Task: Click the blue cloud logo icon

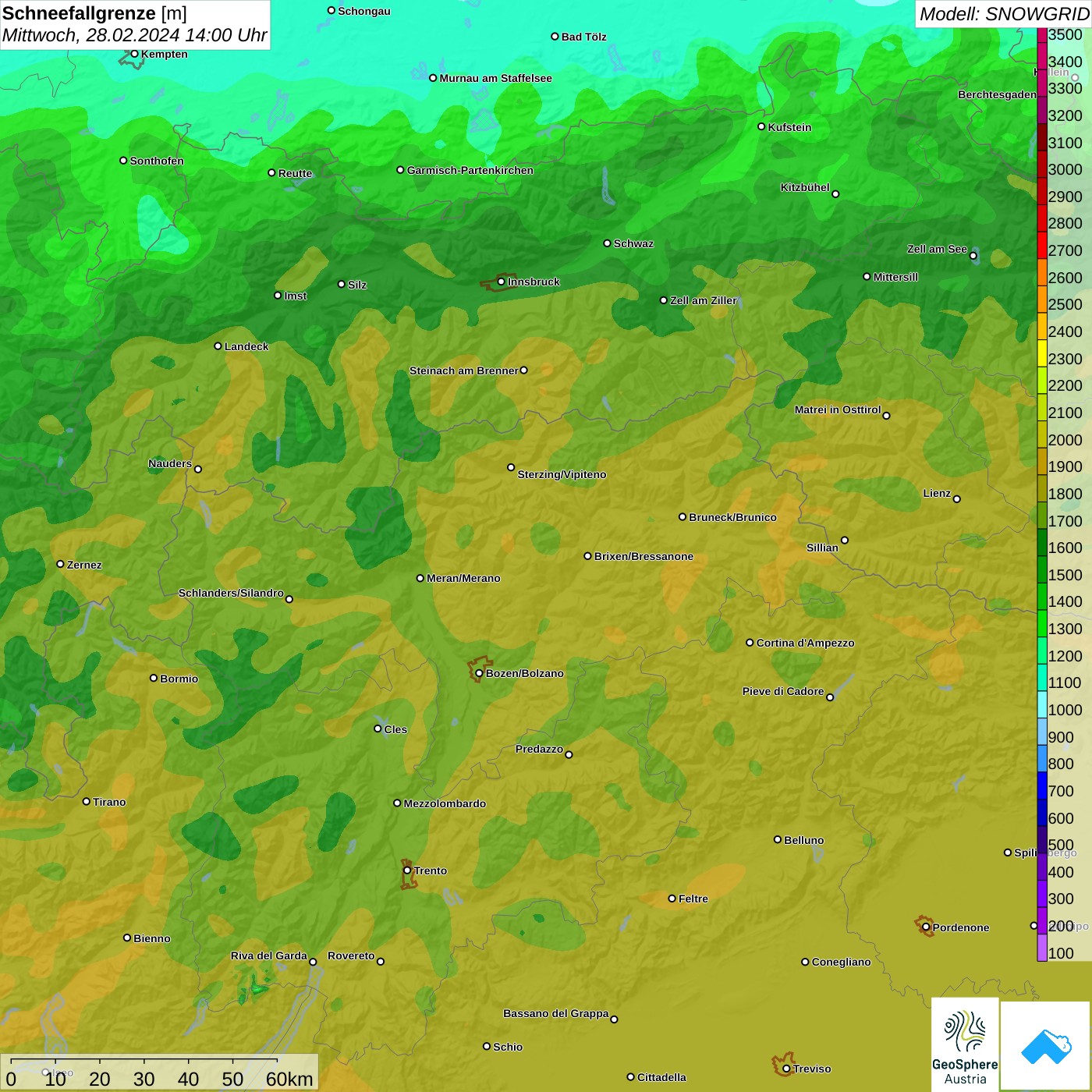Action: tap(1046, 1046)
